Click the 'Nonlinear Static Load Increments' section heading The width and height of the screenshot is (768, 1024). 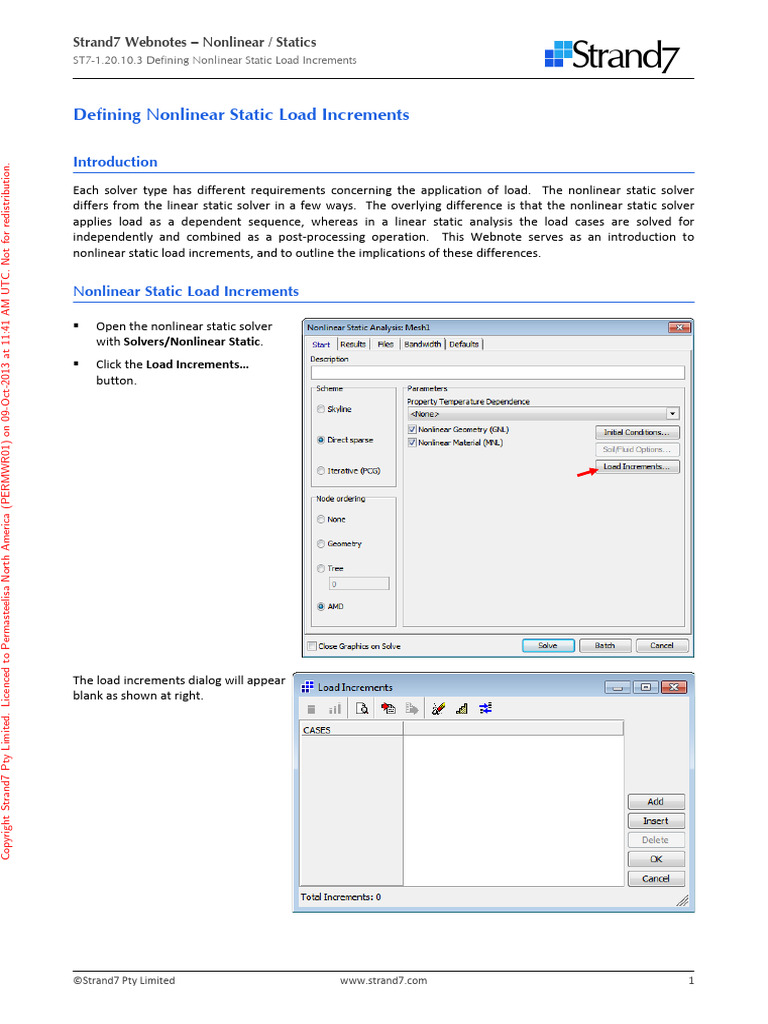[186, 291]
